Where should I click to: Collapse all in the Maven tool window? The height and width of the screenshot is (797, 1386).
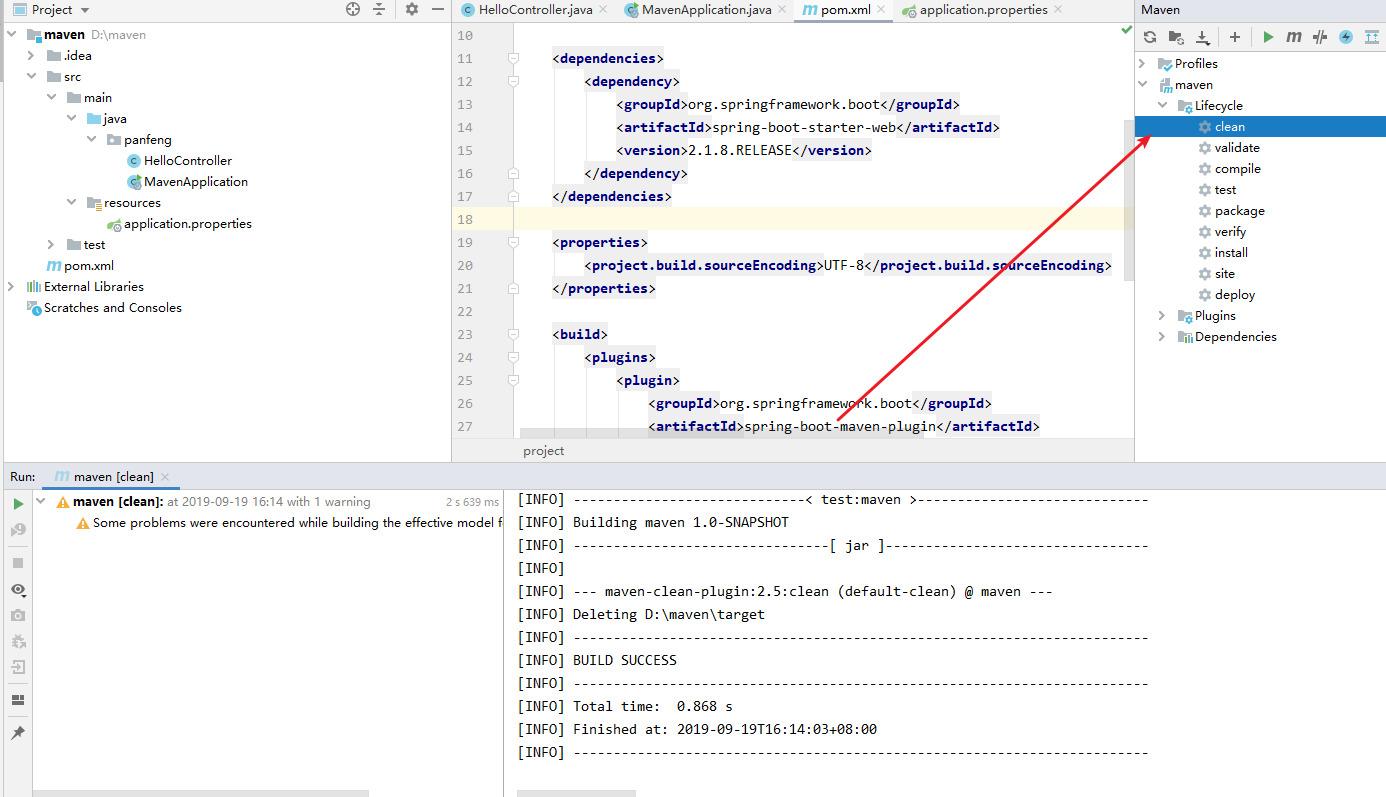pos(1372,37)
